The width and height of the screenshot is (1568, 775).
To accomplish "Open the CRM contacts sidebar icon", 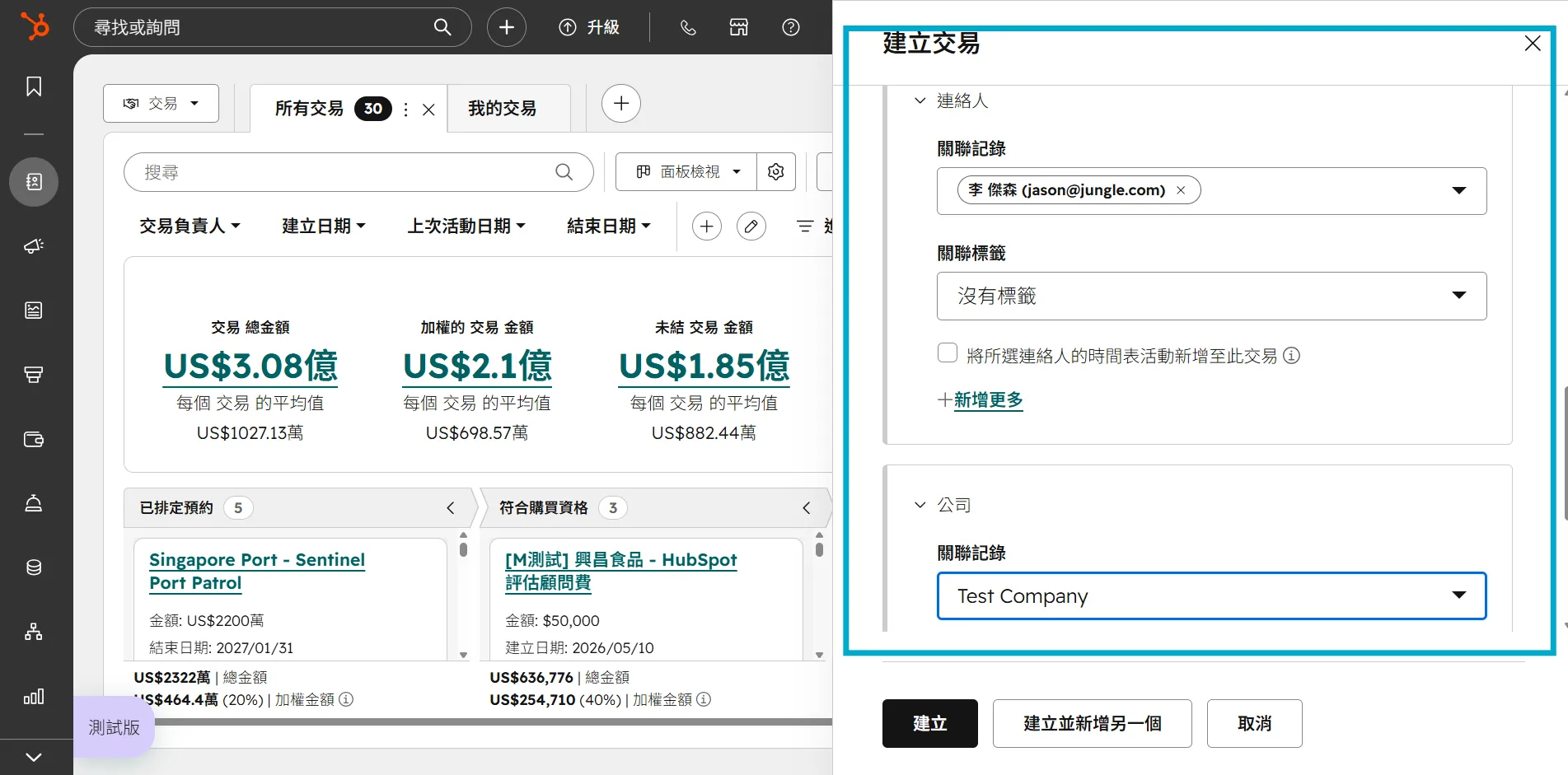I will [34, 181].
